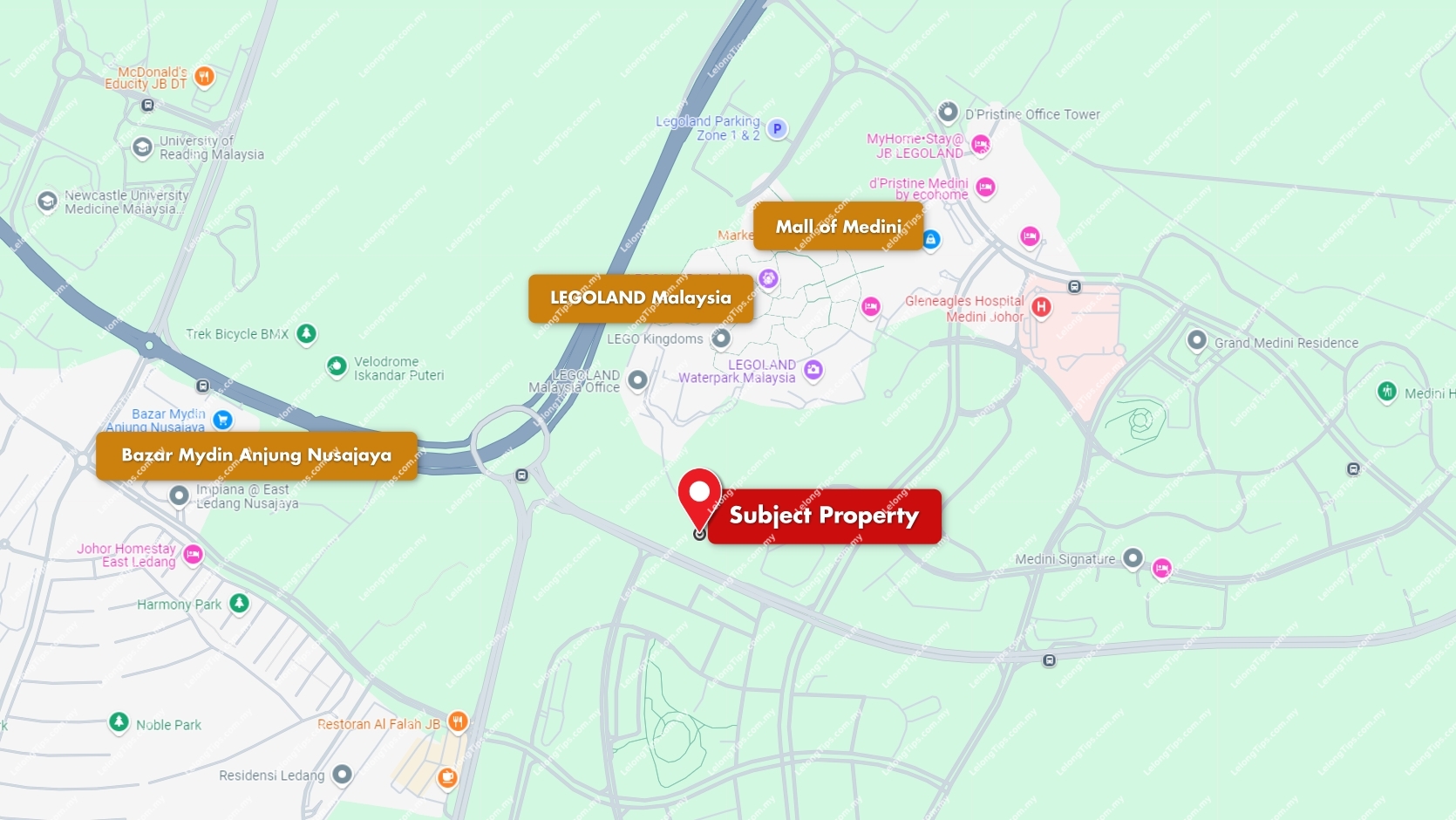
Task: Select the Grand Medini Residence marker
Action: (x=1197, y=340)
